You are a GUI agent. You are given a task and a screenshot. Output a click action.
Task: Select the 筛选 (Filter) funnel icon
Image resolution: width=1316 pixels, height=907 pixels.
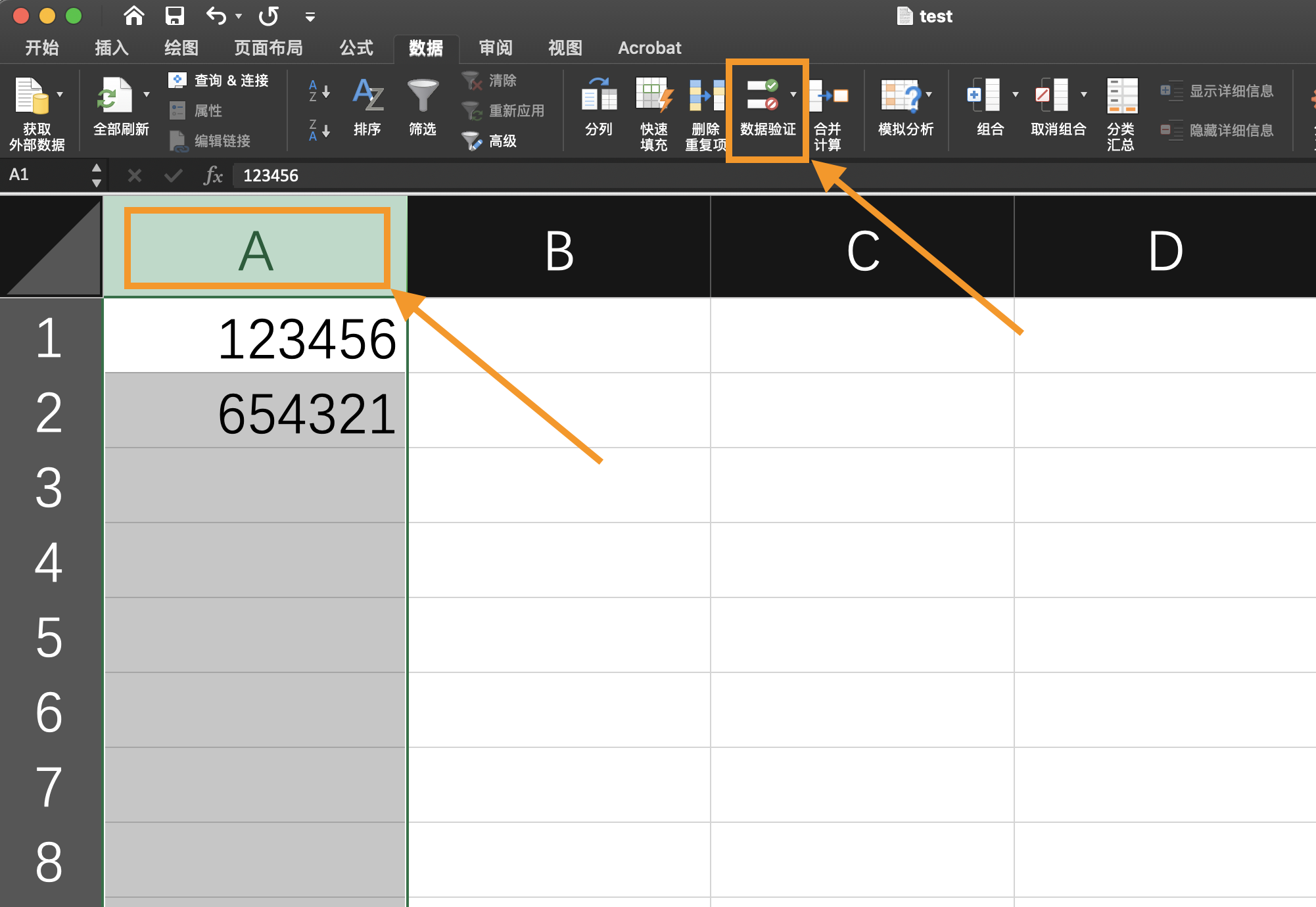point(423,105)
